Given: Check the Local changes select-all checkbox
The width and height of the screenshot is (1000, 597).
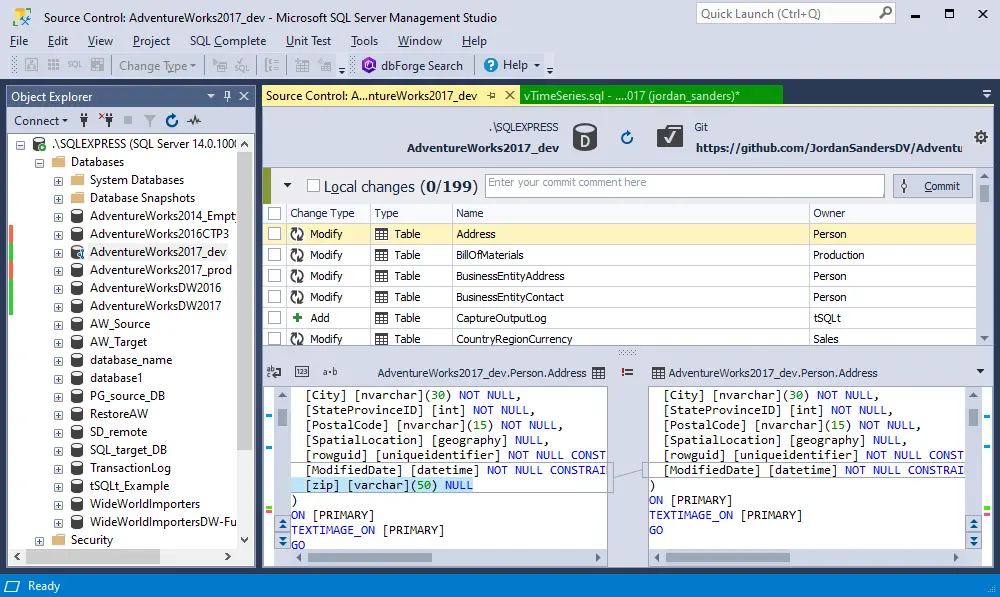Looking at the screenshot, I should [x=314, y=186].
